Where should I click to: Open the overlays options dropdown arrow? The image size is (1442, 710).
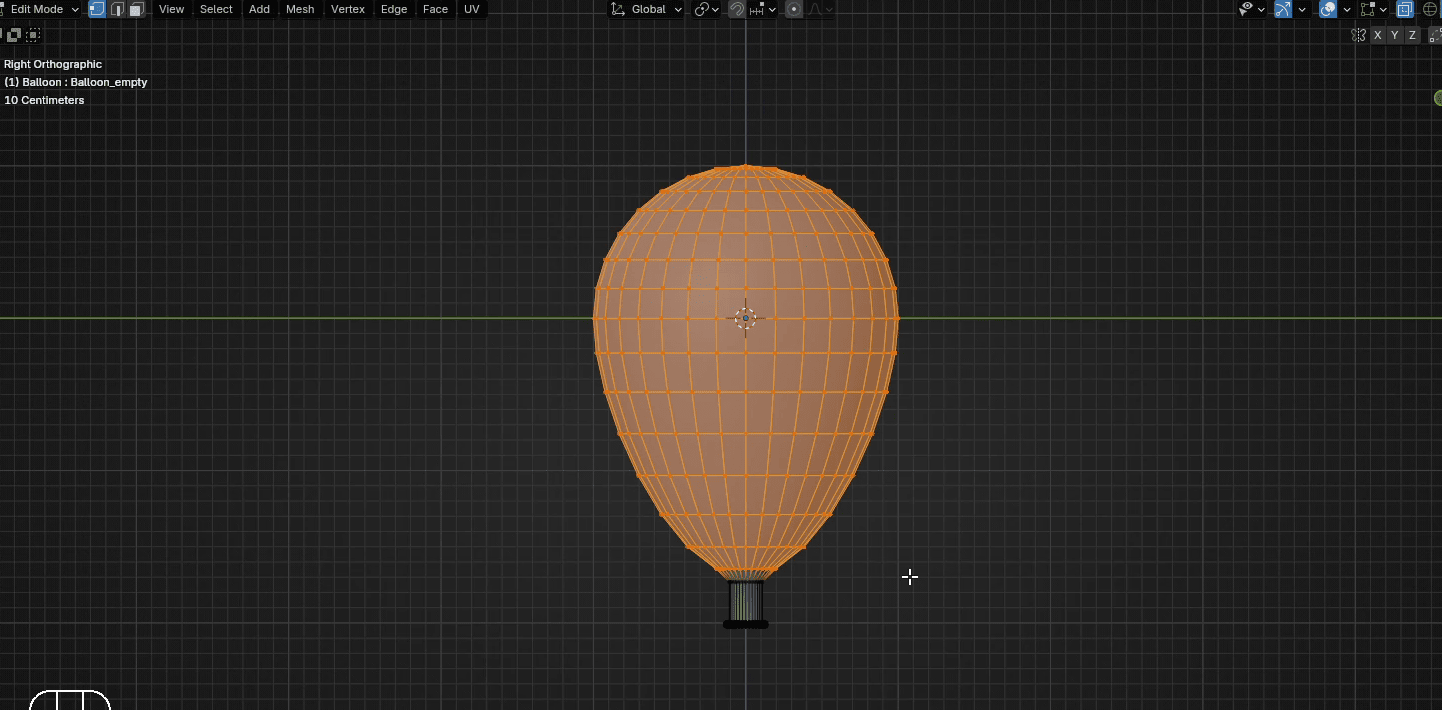(1347, 9)
